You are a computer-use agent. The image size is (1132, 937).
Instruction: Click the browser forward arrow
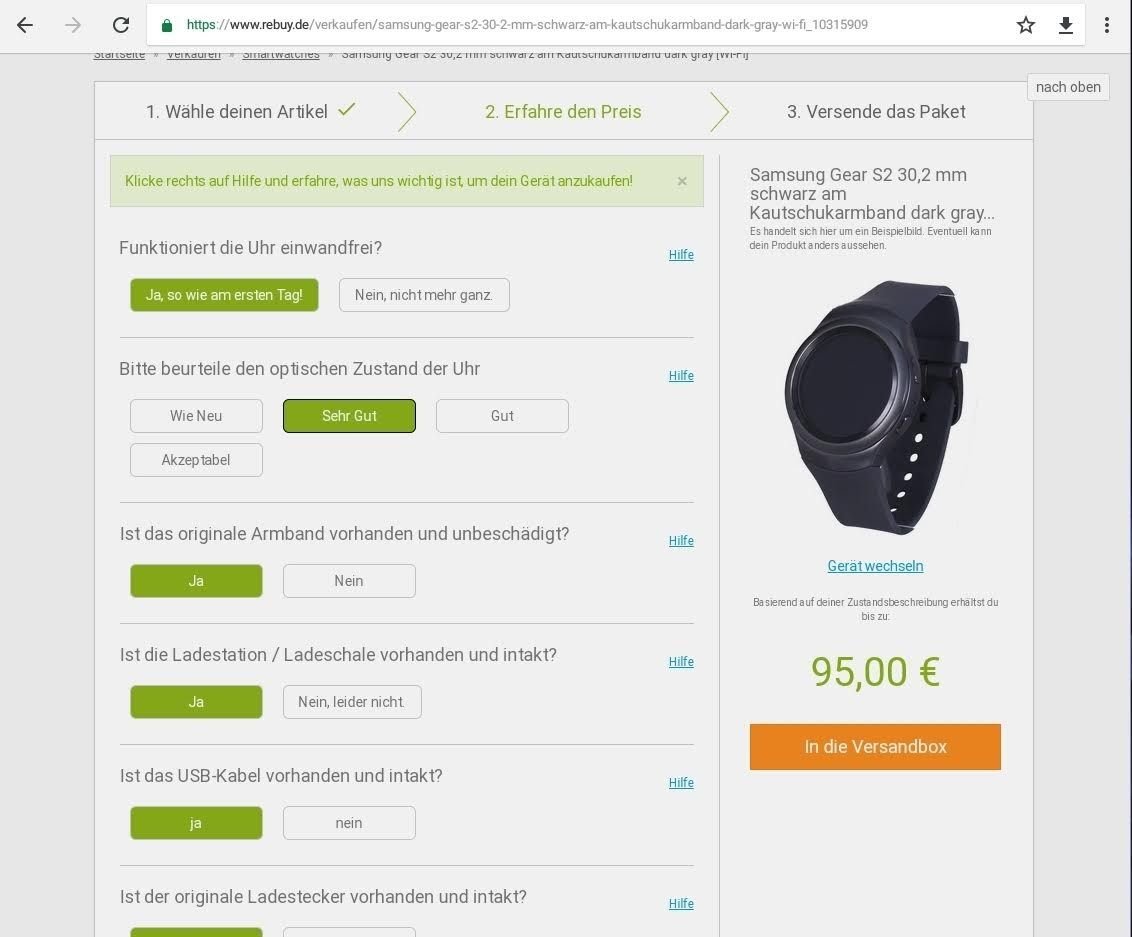click(73, 25)
